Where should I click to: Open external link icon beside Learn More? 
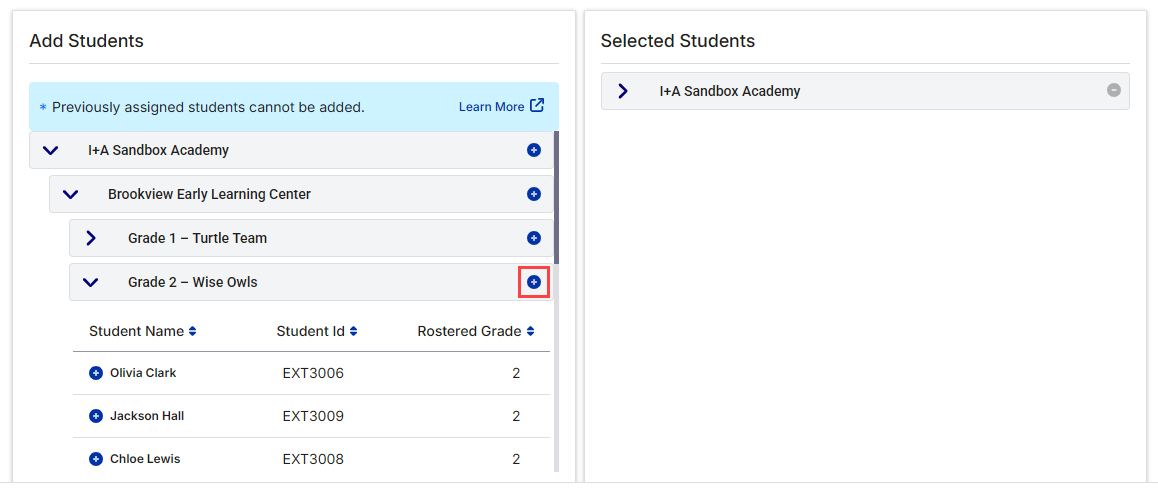pos(537,106)
